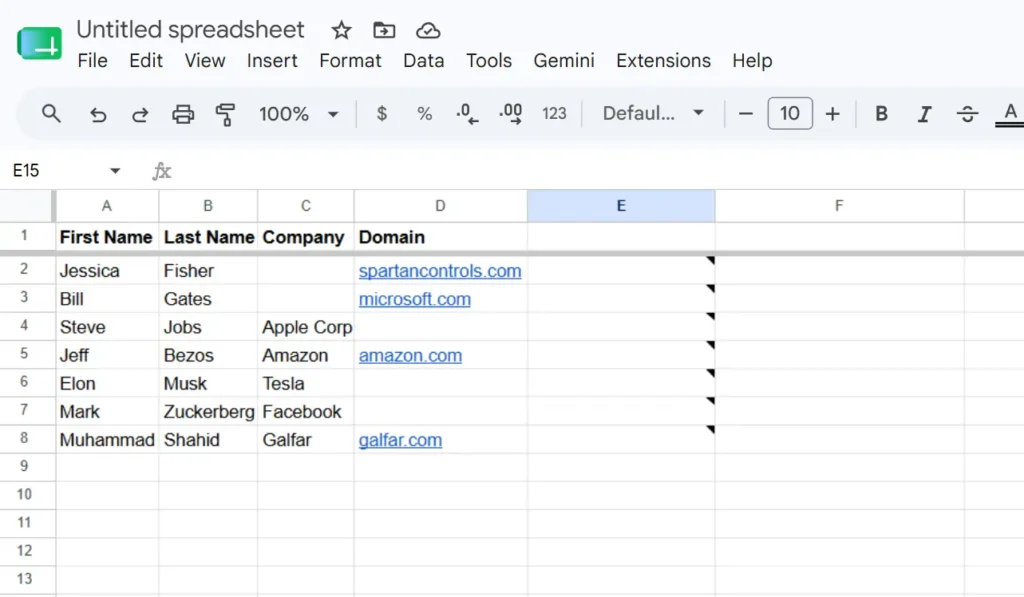Click the font size field showing 10
1024x597 pixels.
click(790, 114)
